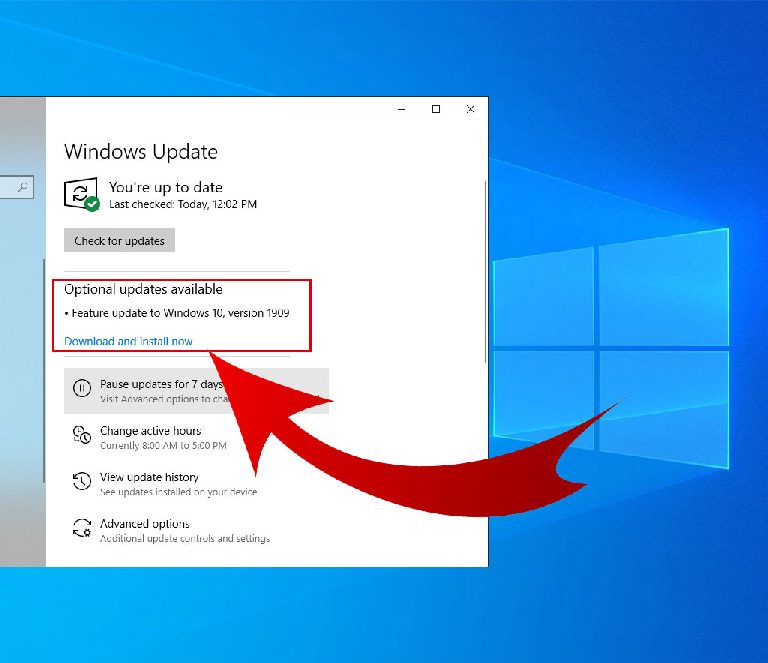Screen dimensions: 768x663
Task: Click the Advanced options gear-sync icon
Action: point(82,527)
